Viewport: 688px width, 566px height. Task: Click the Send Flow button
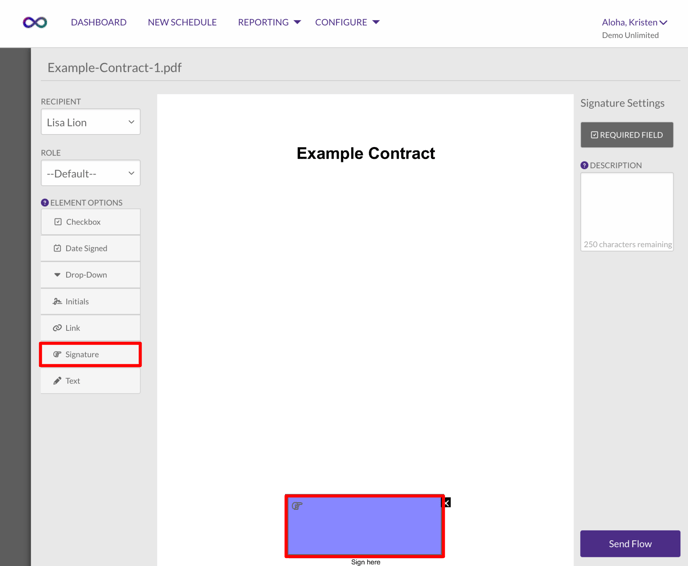click(x=630, y=543)
